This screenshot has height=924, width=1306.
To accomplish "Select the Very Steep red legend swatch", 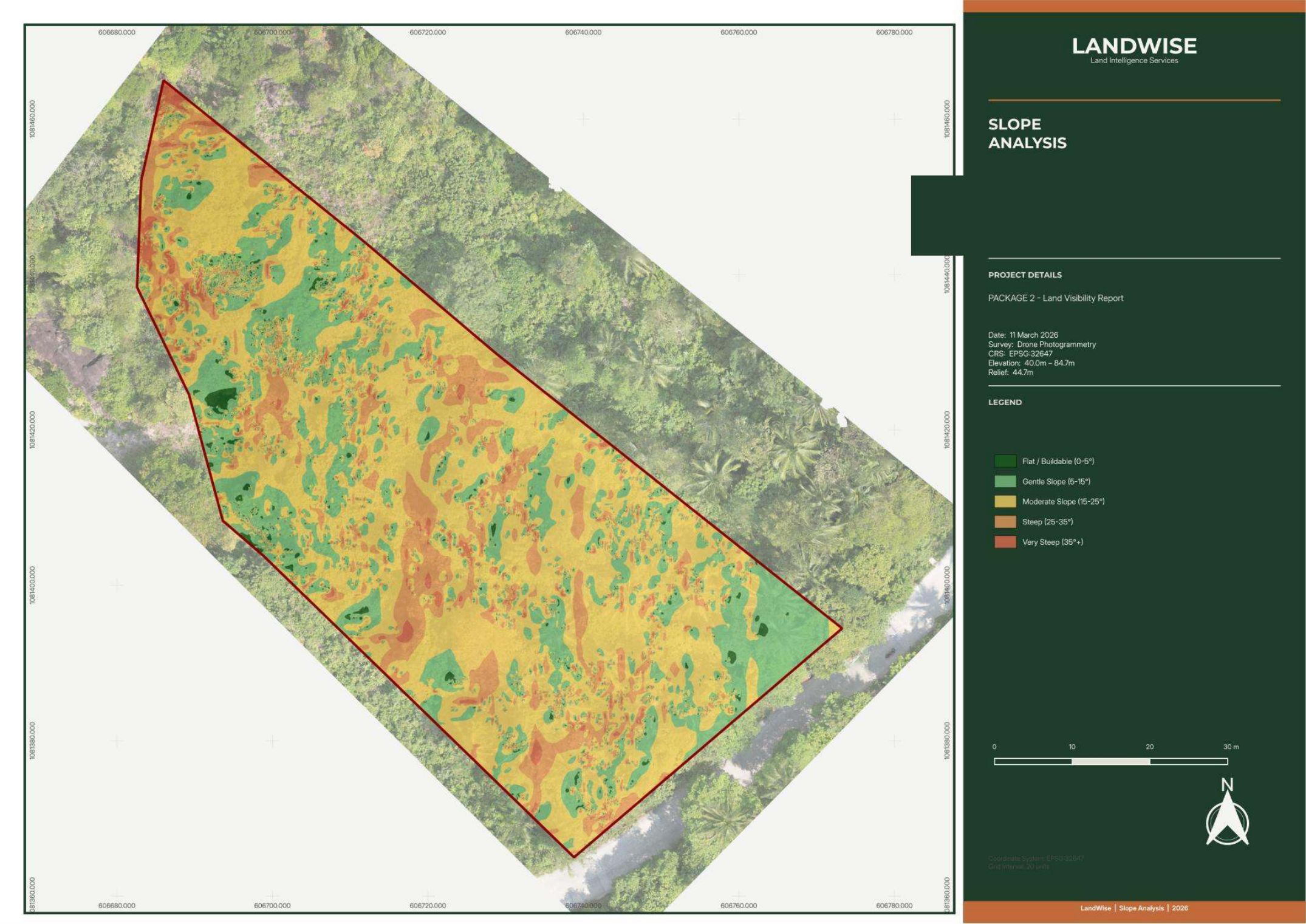I will click(1005, 541).
